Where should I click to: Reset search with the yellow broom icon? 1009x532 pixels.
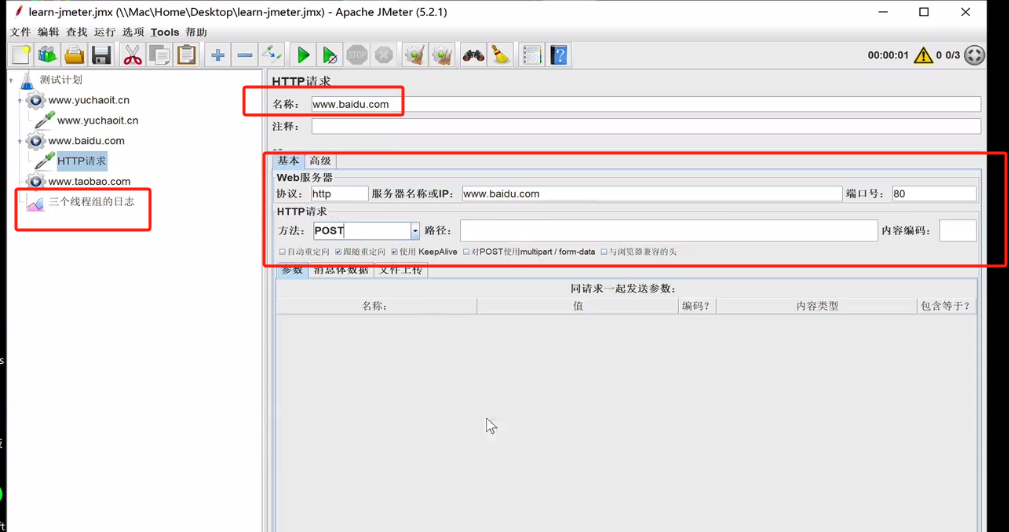pyautogui.click(x=500, y=55)
